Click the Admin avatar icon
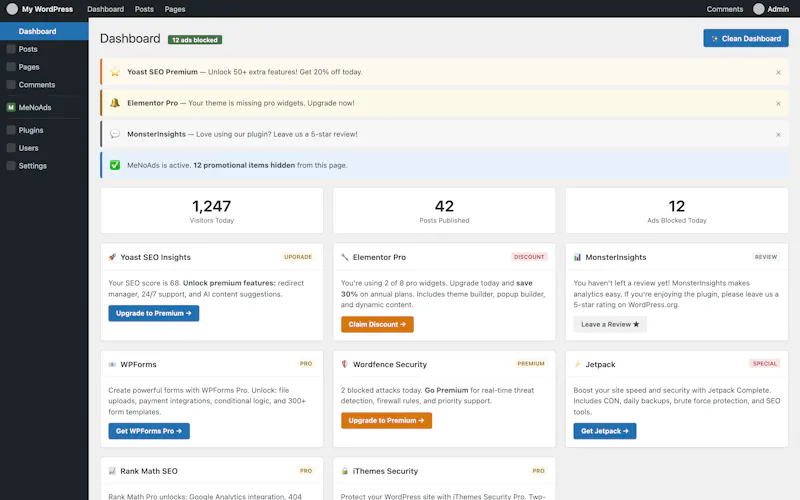Screen dimensions: 800x500 pos(759,9)
